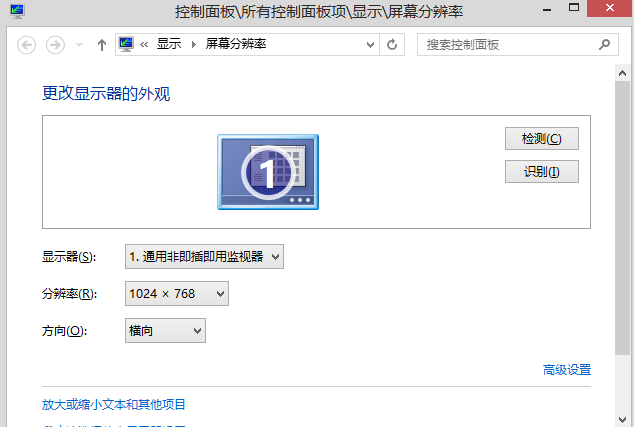Click the scrollbar down arrow

click(x=622, y=419)
